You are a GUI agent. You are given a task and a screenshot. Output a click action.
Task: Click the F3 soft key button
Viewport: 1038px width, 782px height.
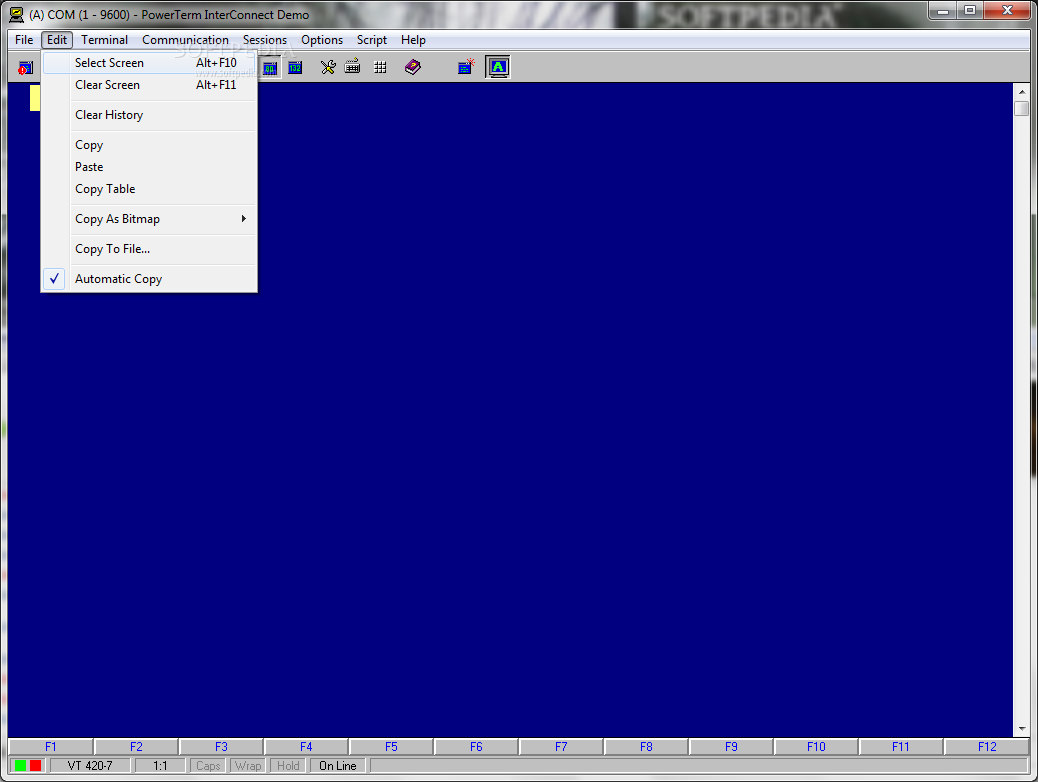point(221,747)
